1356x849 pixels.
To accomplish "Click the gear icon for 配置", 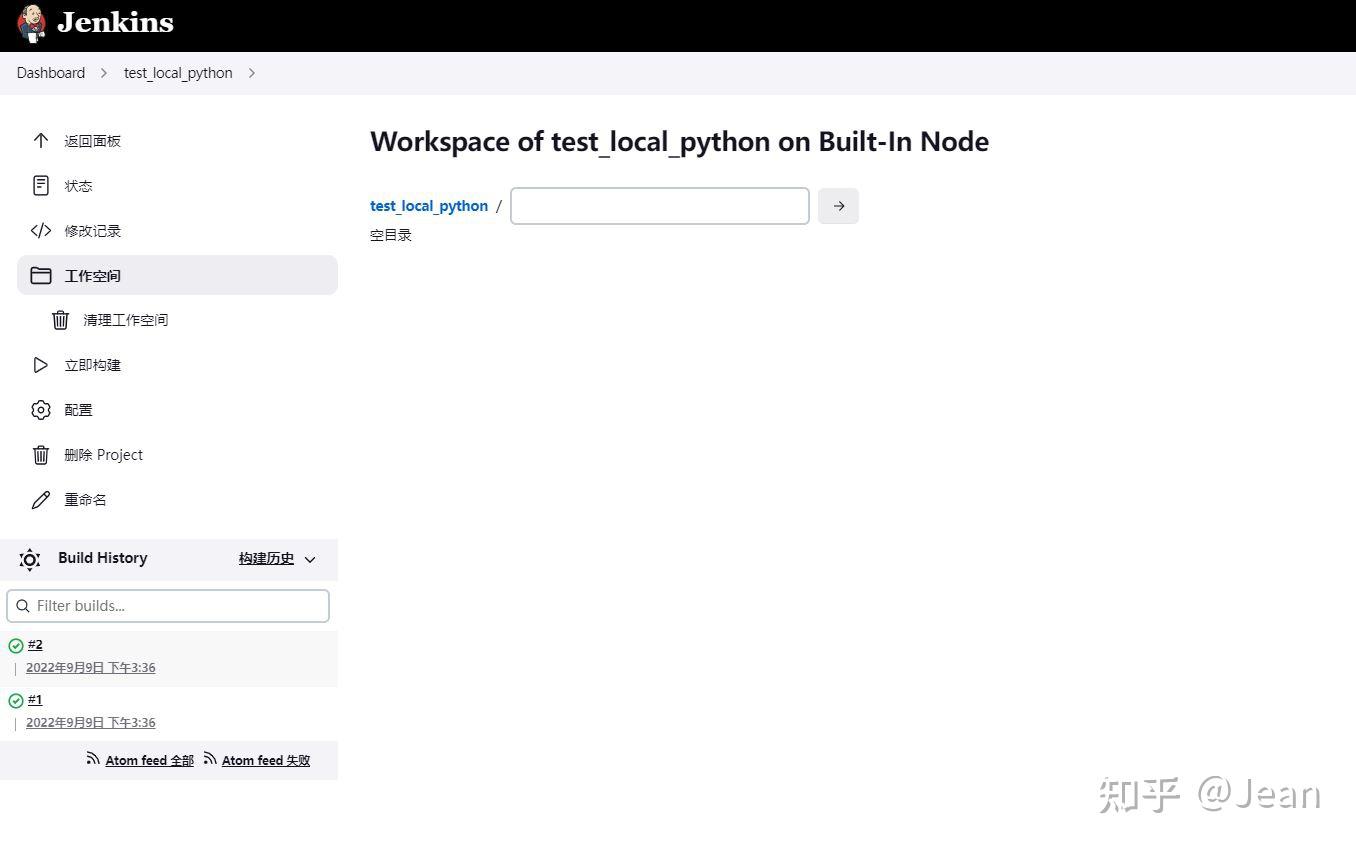I will click(41, 410).
